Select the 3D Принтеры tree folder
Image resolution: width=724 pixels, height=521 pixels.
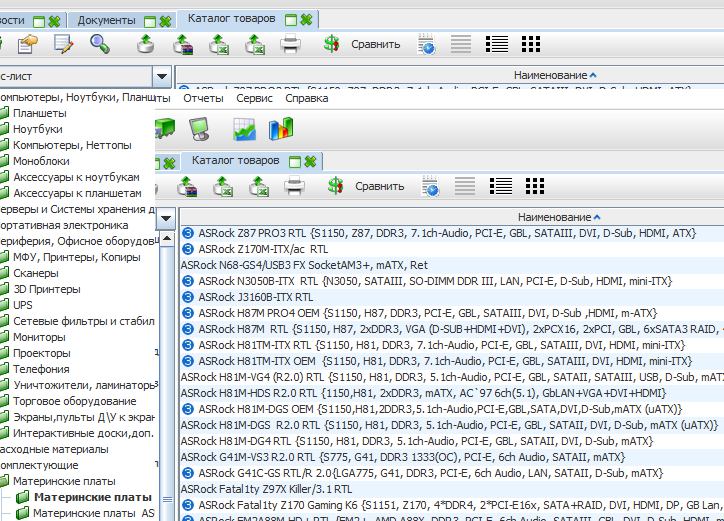pos(47,289)
